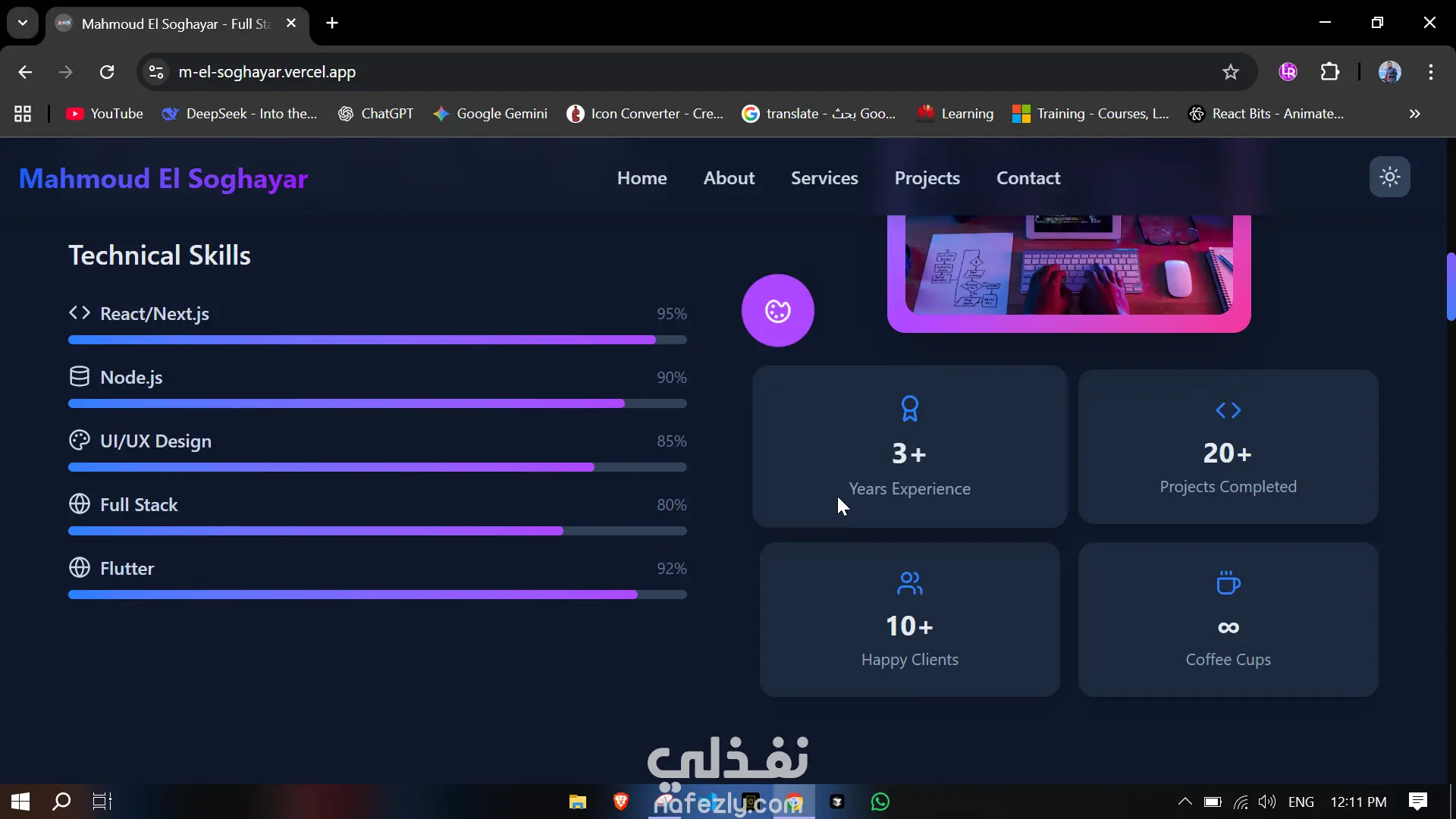Open WhatsApp from the taskbar
This screenshot has height=819, width=1456.
pyautogui.click(x=880, y=802)
